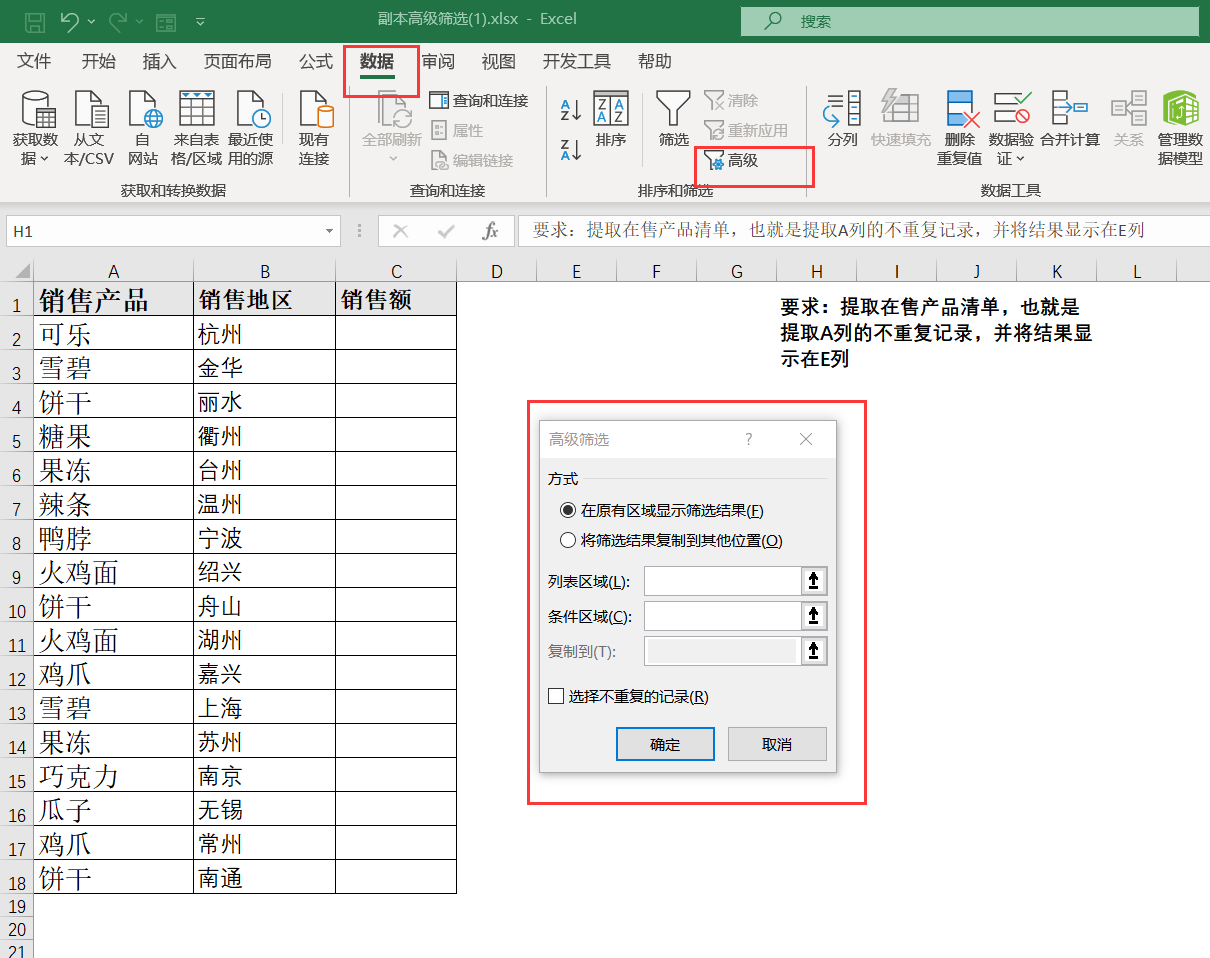Click 删除重复值 (Remove Duplicates) icon

960,128
